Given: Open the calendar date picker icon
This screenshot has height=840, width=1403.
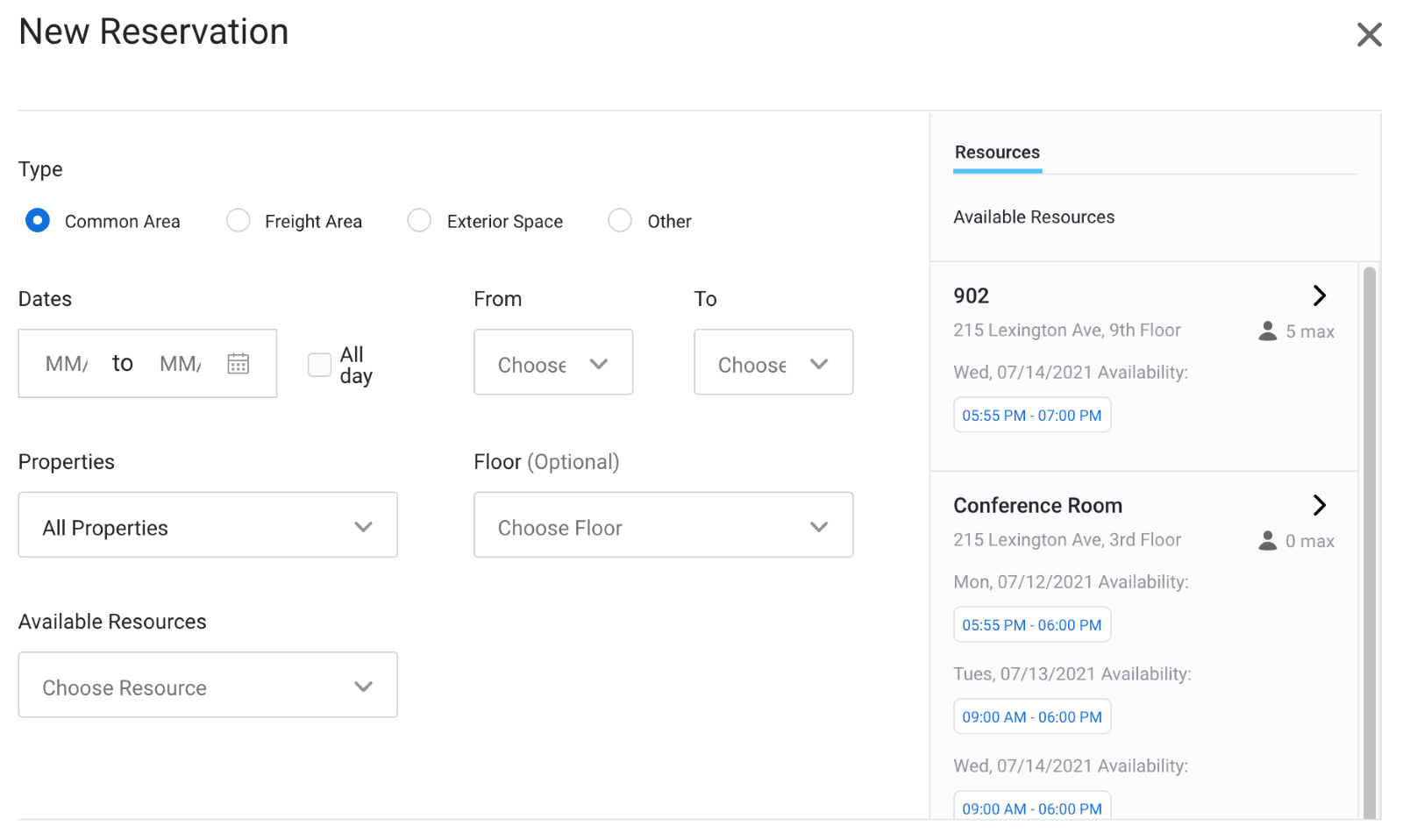Looking at the screenshot, I should 239,363.
